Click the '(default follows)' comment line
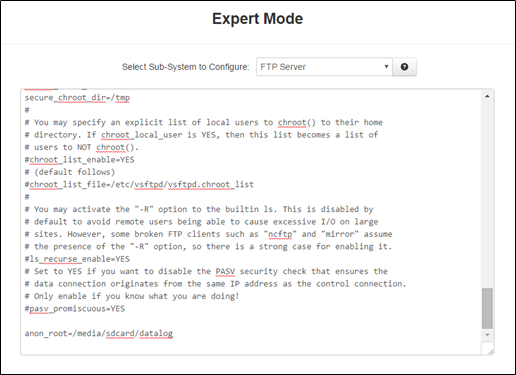The width and height of the screenshot is (516, 375). 70,172
